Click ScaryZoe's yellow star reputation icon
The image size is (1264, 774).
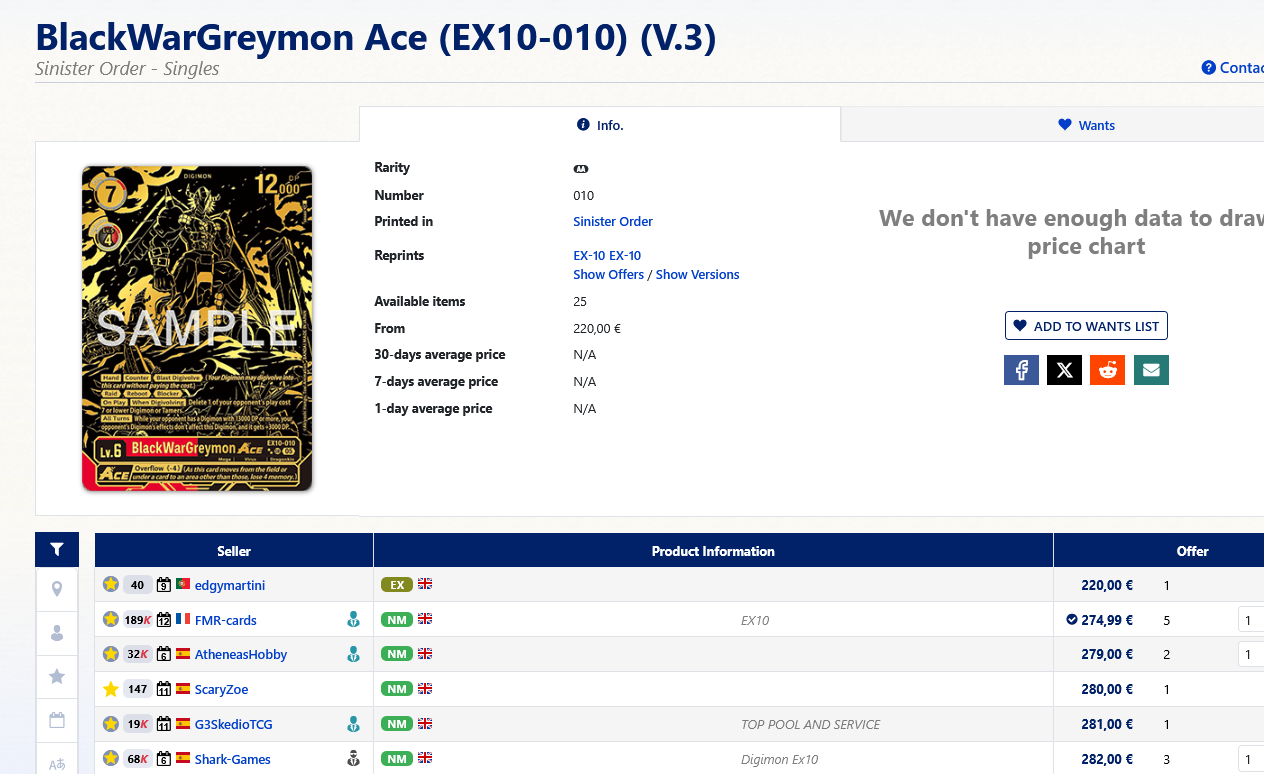tap(111, 689)
